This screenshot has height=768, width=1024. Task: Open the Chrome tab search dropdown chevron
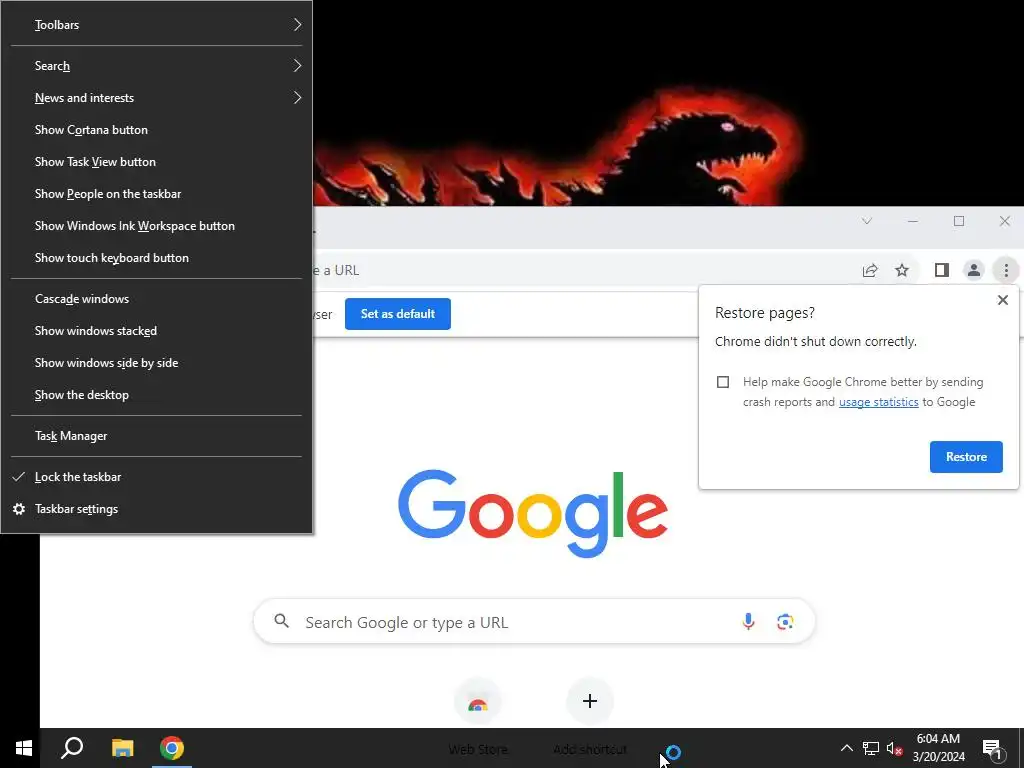click(867, 221)
